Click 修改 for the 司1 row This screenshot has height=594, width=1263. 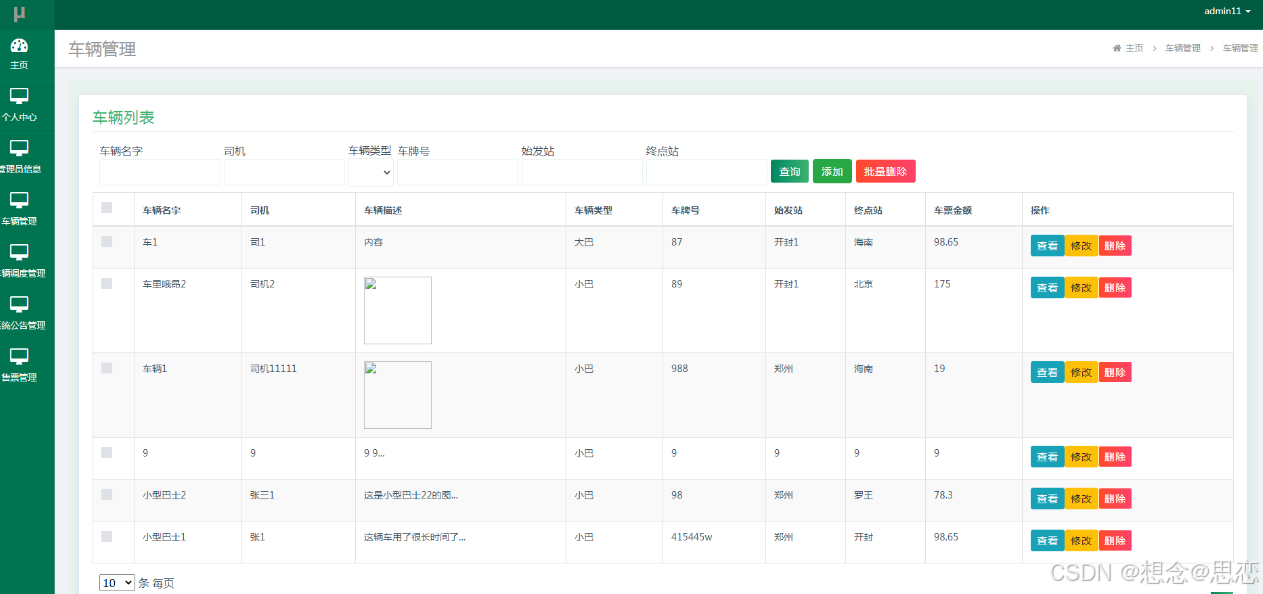[x=1081, y=245]
